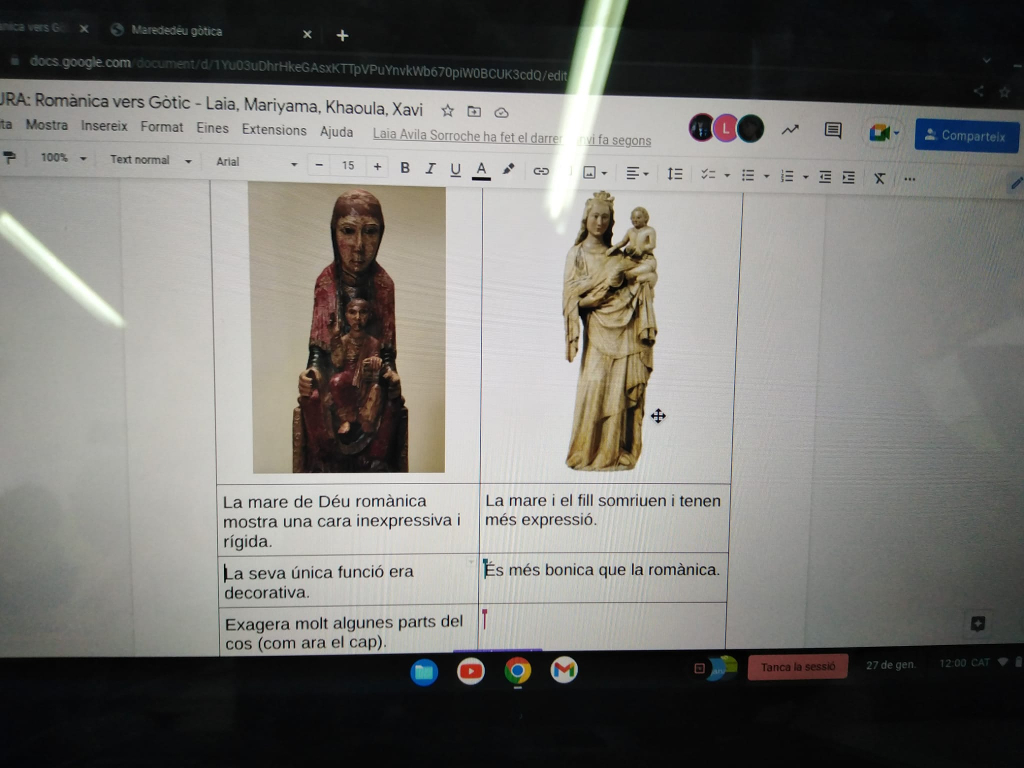The image size is (1024, 768).
Task: Open the activity trend icon
Action: click(x=790, y=129)
